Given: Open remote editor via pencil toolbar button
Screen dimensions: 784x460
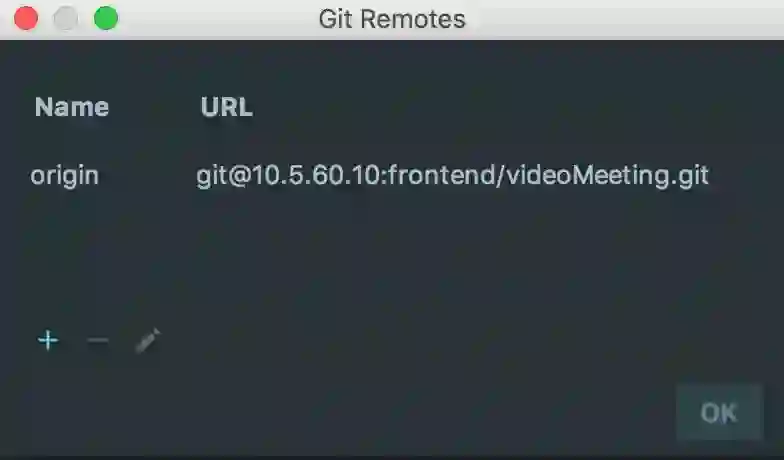Looking at the screenshot, I should (148, 340).
